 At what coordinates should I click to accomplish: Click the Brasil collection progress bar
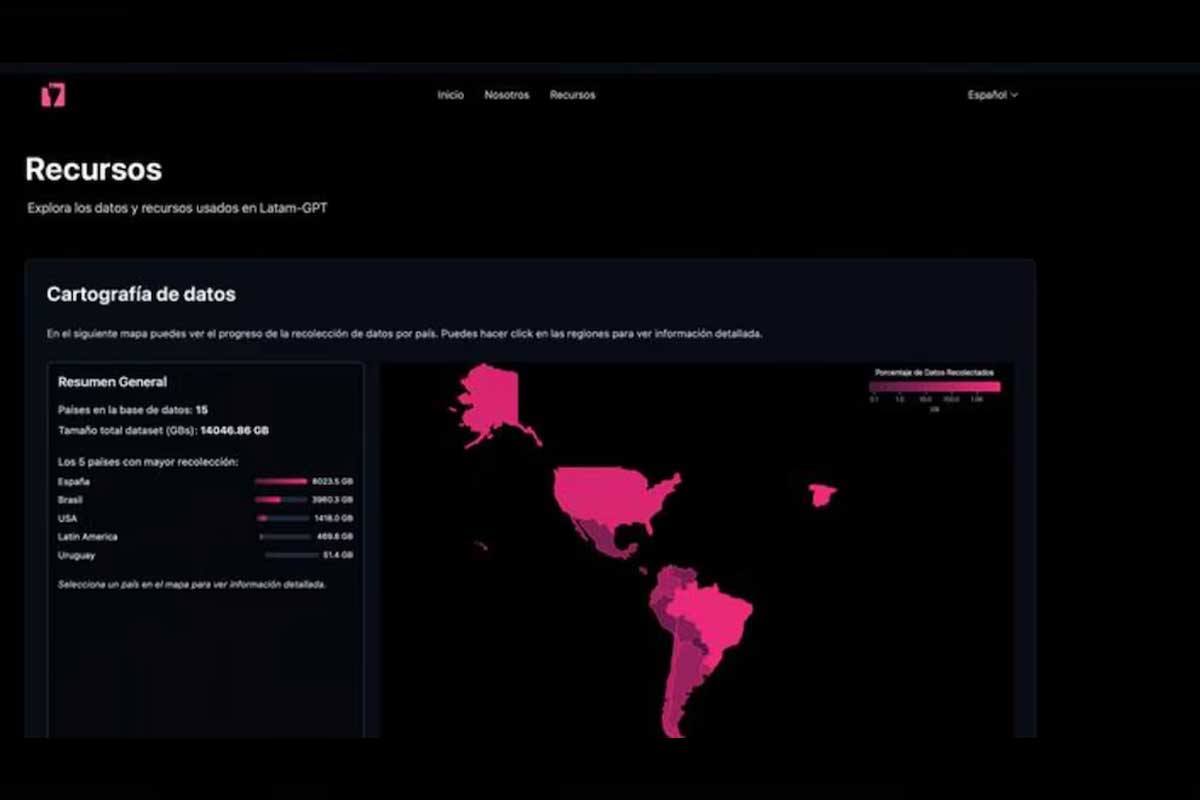point(281,499)
